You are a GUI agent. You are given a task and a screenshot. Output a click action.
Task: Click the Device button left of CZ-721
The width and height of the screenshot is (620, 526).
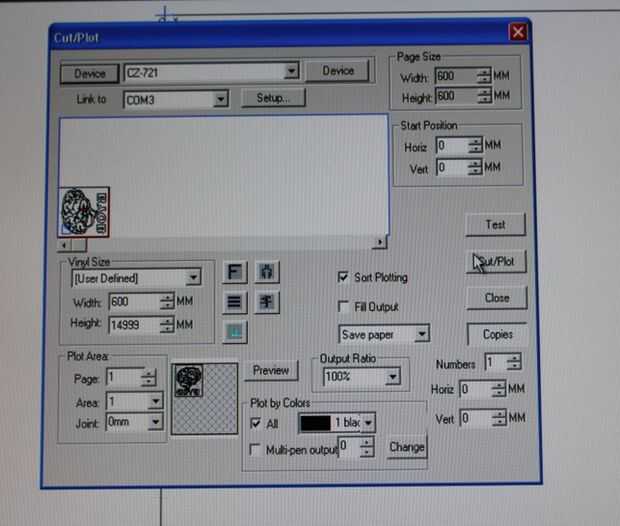click(90, 74)
